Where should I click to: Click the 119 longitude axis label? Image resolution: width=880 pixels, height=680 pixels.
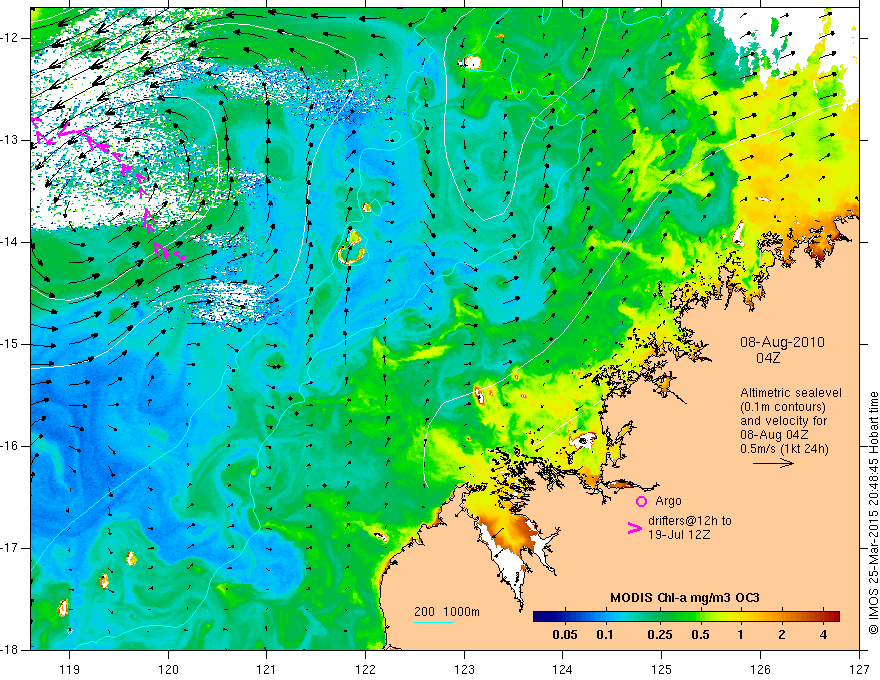click(x=70, y=669)
